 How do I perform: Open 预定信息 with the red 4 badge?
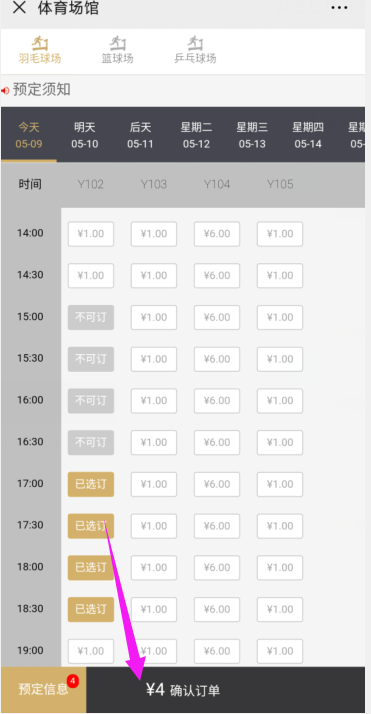[43, 689]
